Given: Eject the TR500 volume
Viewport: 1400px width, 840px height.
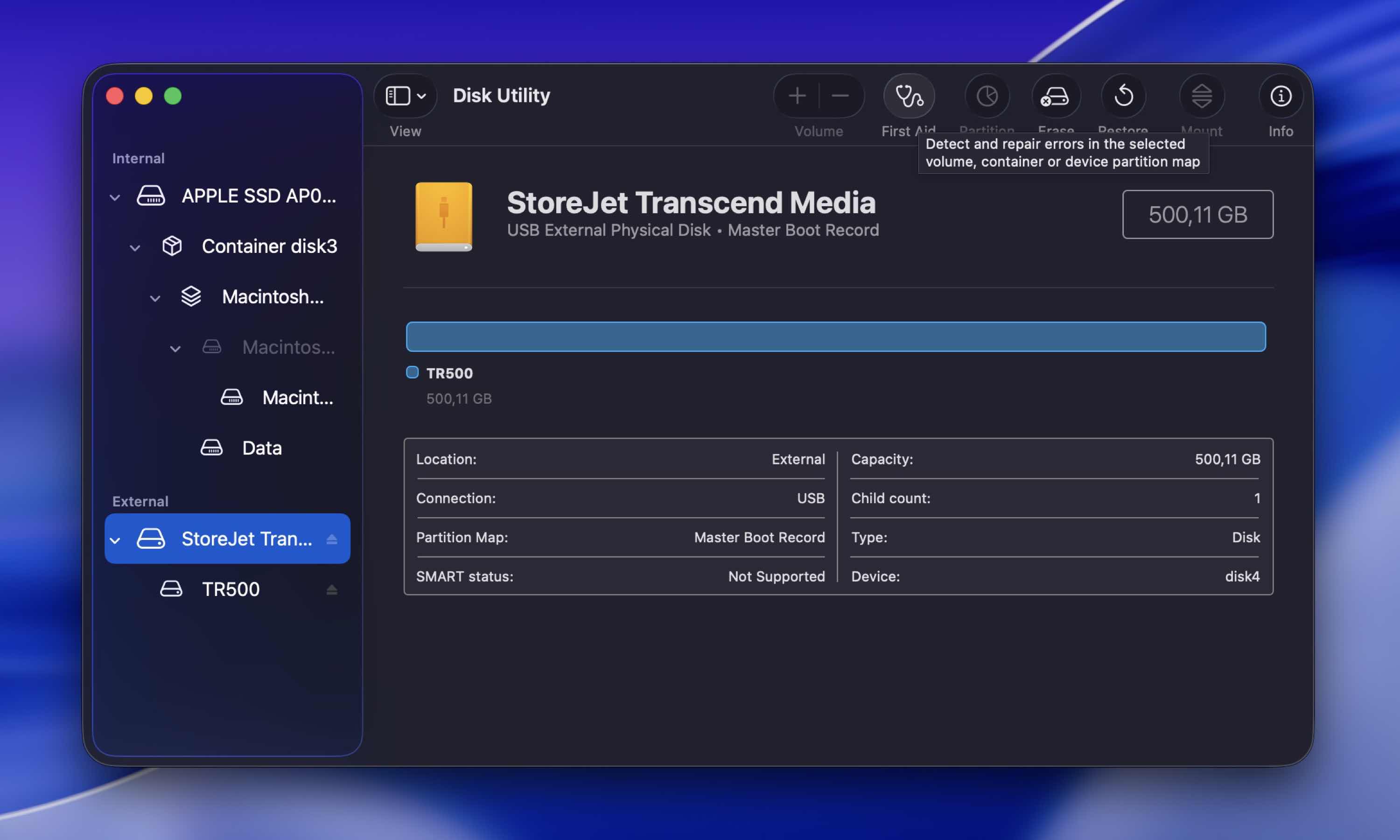Looking at the screenshot, I should coord(332,590).
